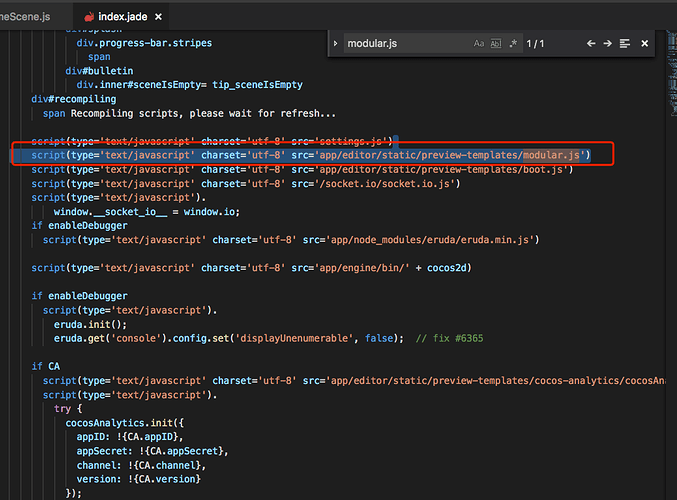Switch to the Scene.js tab

coord(30,17)
